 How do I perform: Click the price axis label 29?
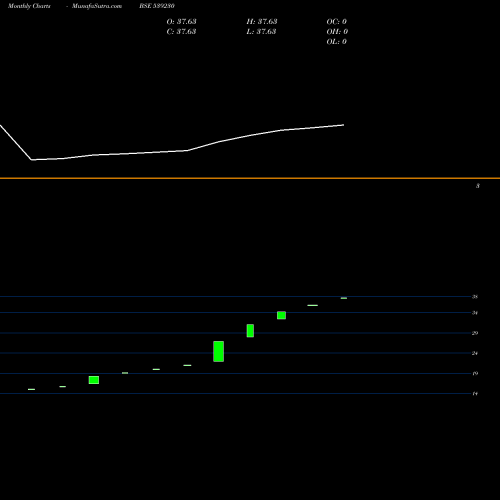click(x=475, y=333)
